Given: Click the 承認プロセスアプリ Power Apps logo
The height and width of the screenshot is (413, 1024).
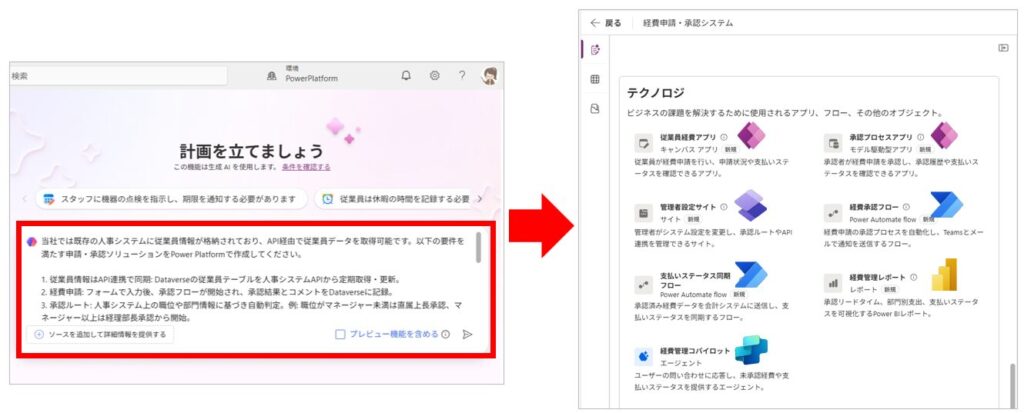Looking at the screenshot, I should pos(944,137).
